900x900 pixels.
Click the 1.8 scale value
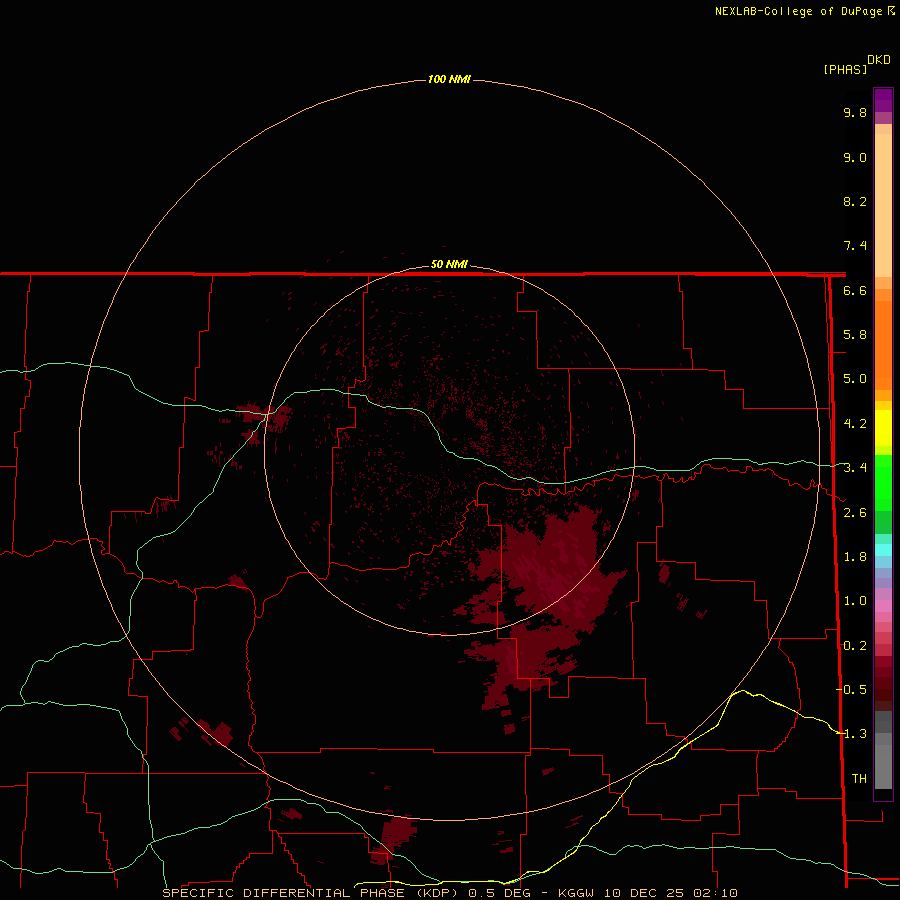coord(855,557)
